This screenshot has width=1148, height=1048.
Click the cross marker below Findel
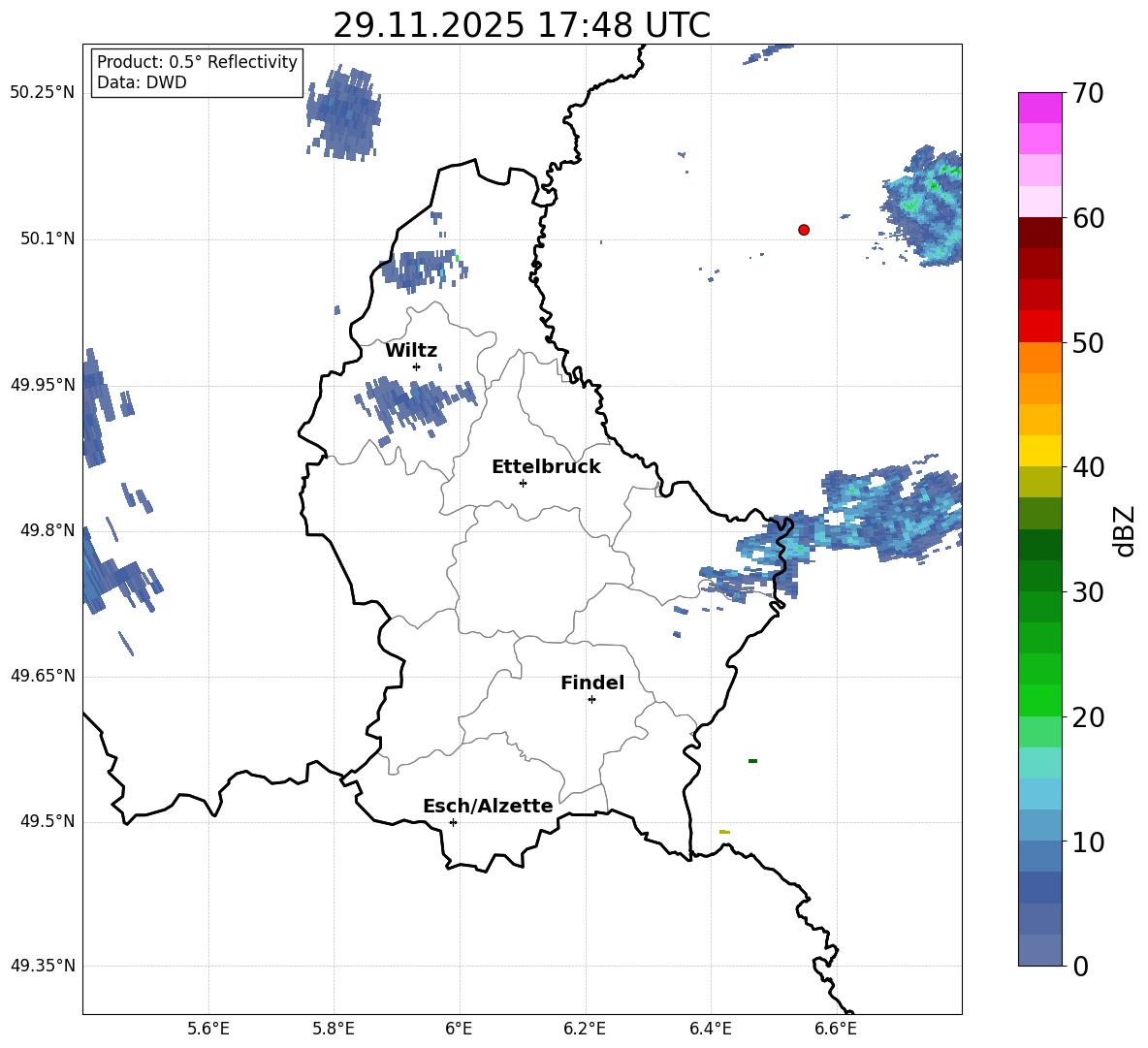pyautogui.click(x=591, y=700)
